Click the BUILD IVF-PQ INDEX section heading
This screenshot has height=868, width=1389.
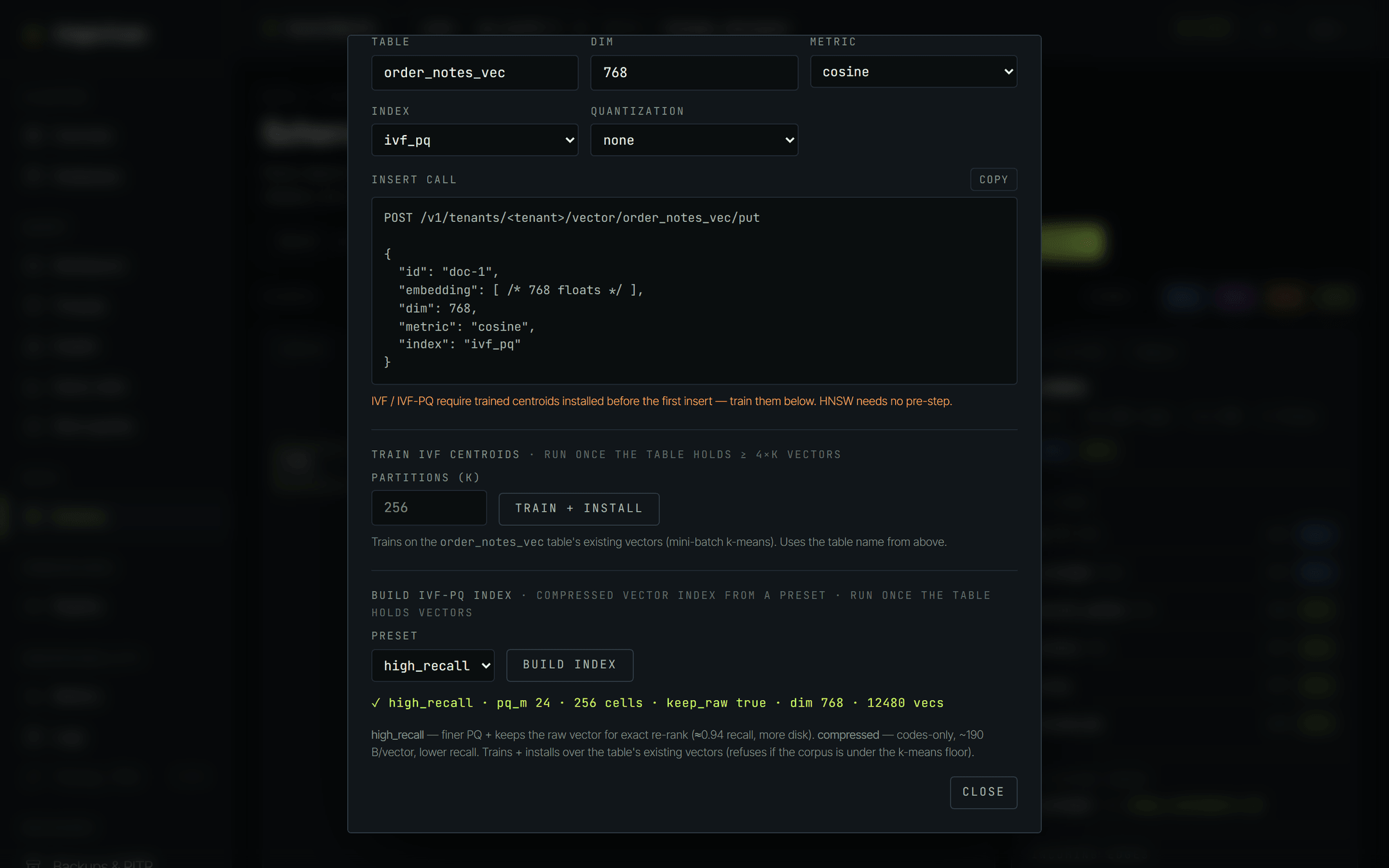[442, 595]
